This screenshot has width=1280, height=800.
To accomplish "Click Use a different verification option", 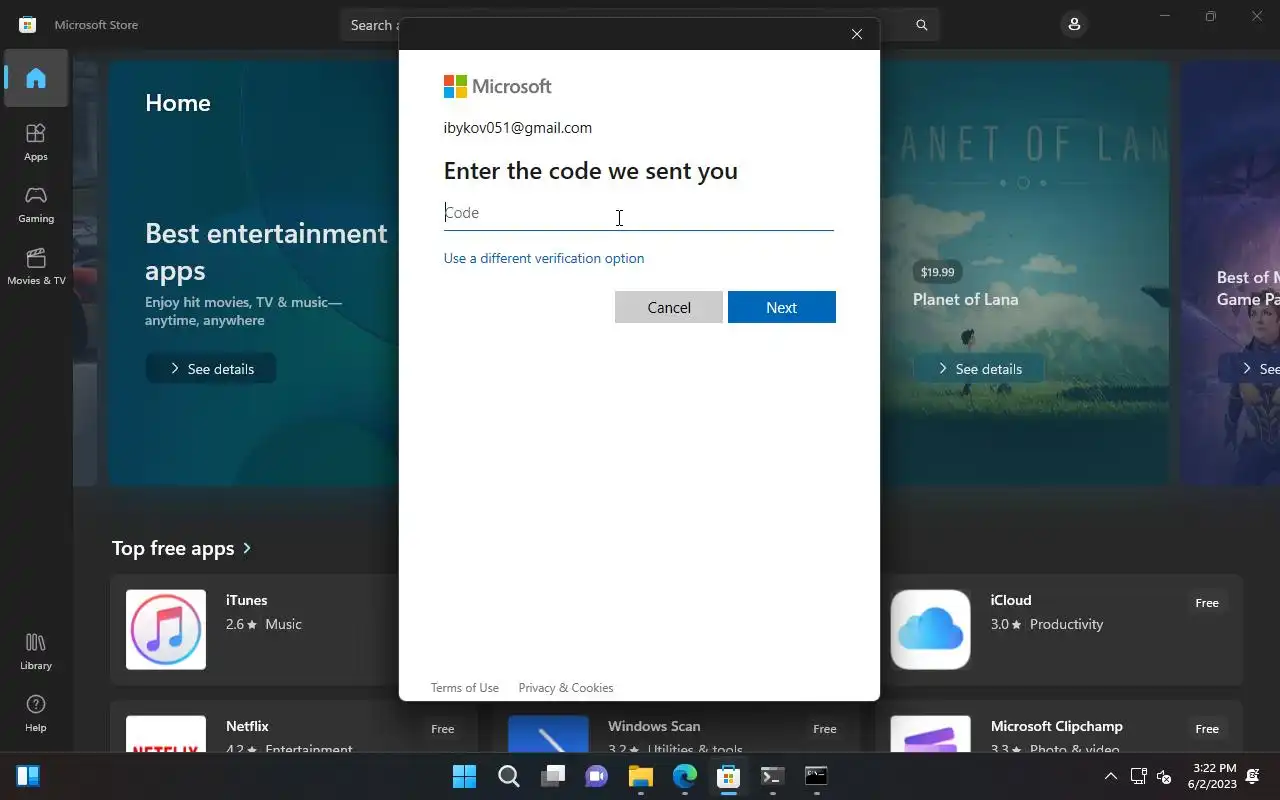I will click(544, 258).
